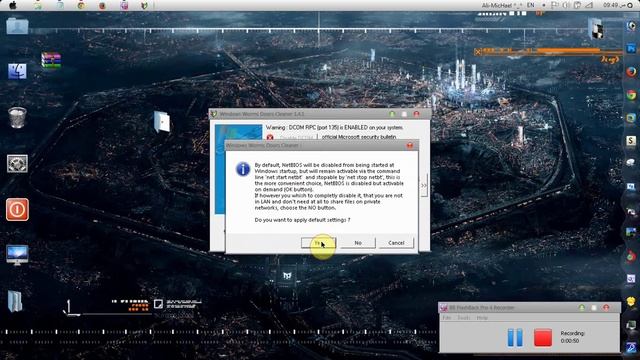Click the pink FlashBack icon in top bar
640x360 pixels.
pos(124,5)
